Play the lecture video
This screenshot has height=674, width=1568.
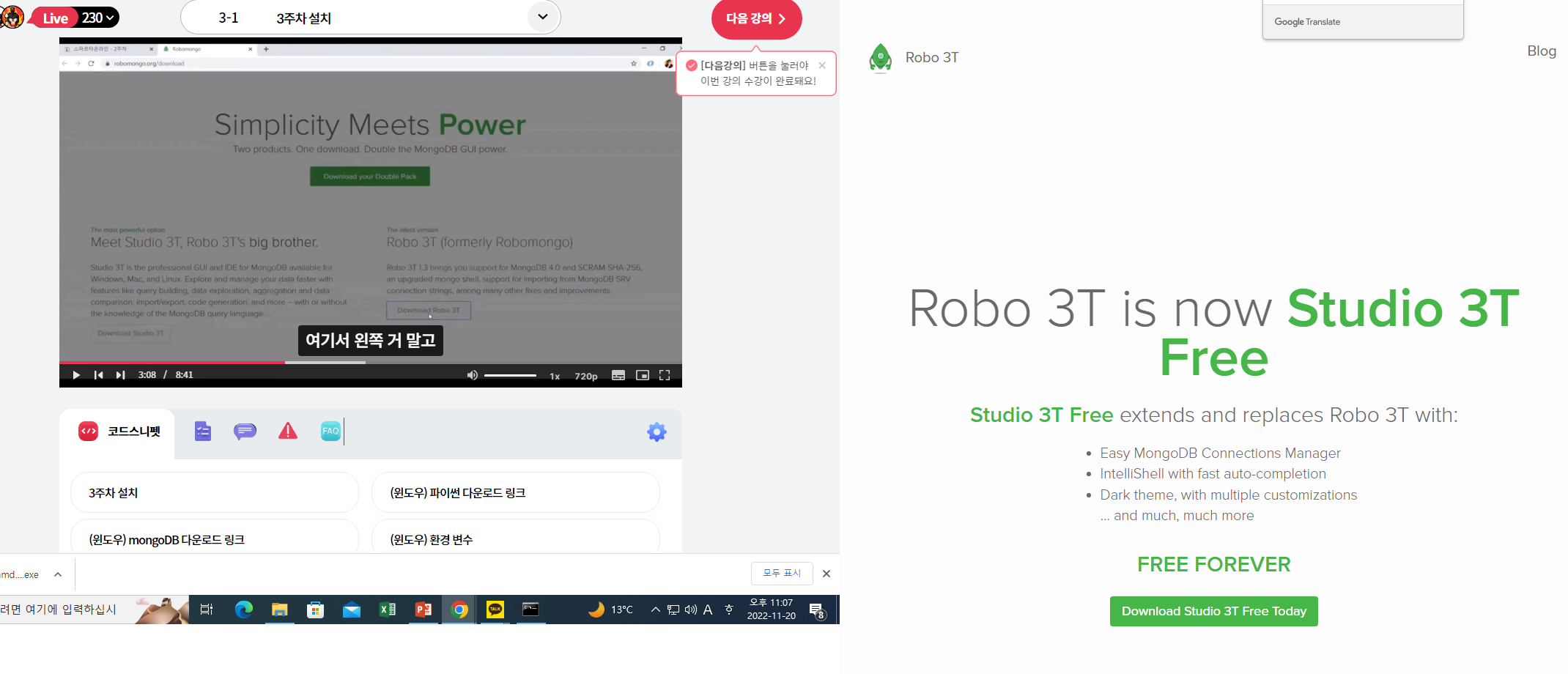tap(76, 375)
